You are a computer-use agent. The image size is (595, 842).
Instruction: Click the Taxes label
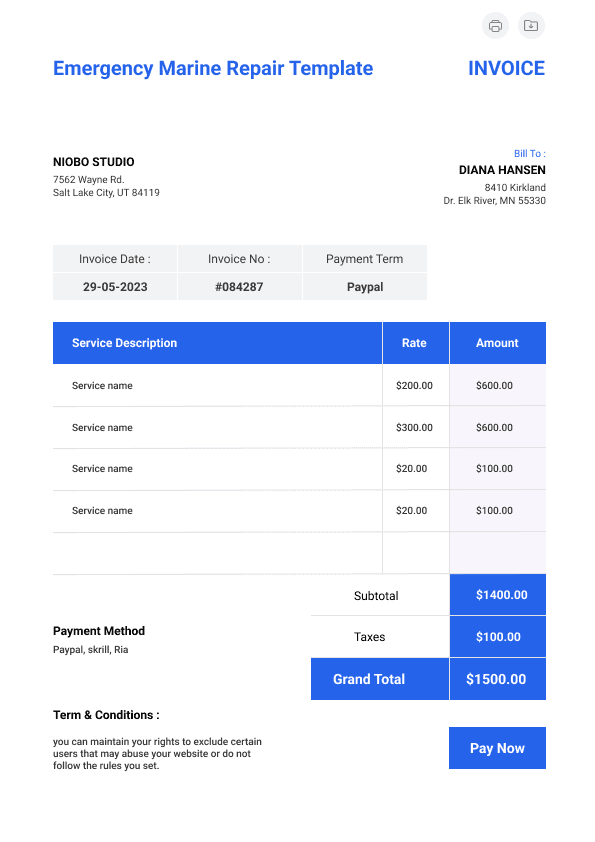click(369, 637)
